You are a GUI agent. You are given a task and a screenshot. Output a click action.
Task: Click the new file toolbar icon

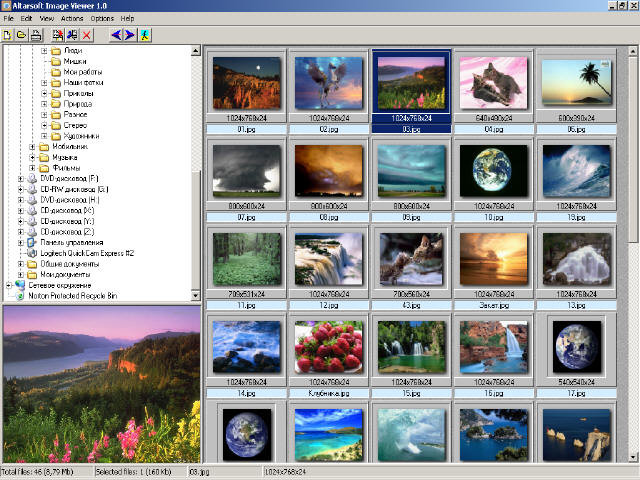(7, 35)
